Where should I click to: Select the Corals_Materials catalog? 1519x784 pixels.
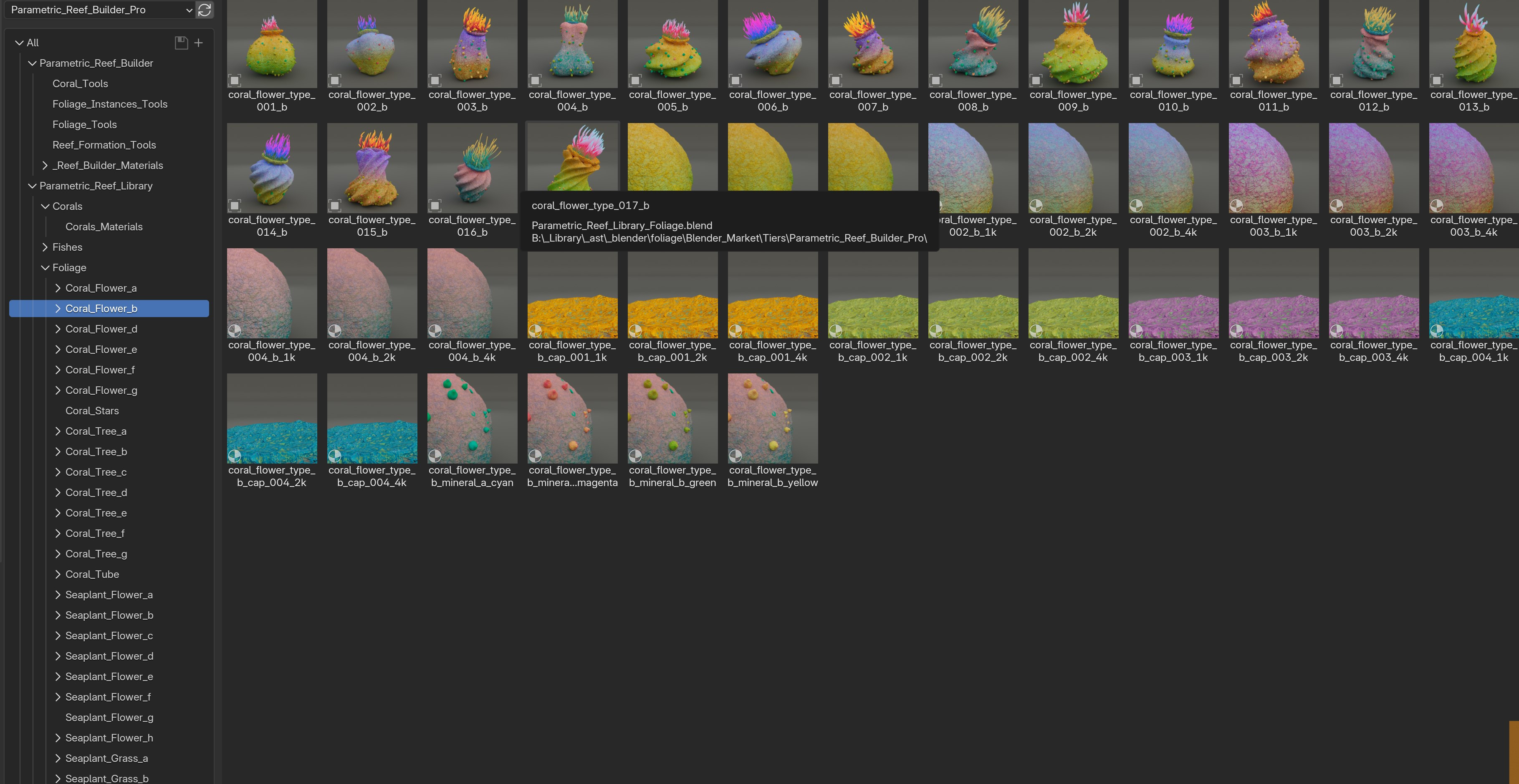104,227
